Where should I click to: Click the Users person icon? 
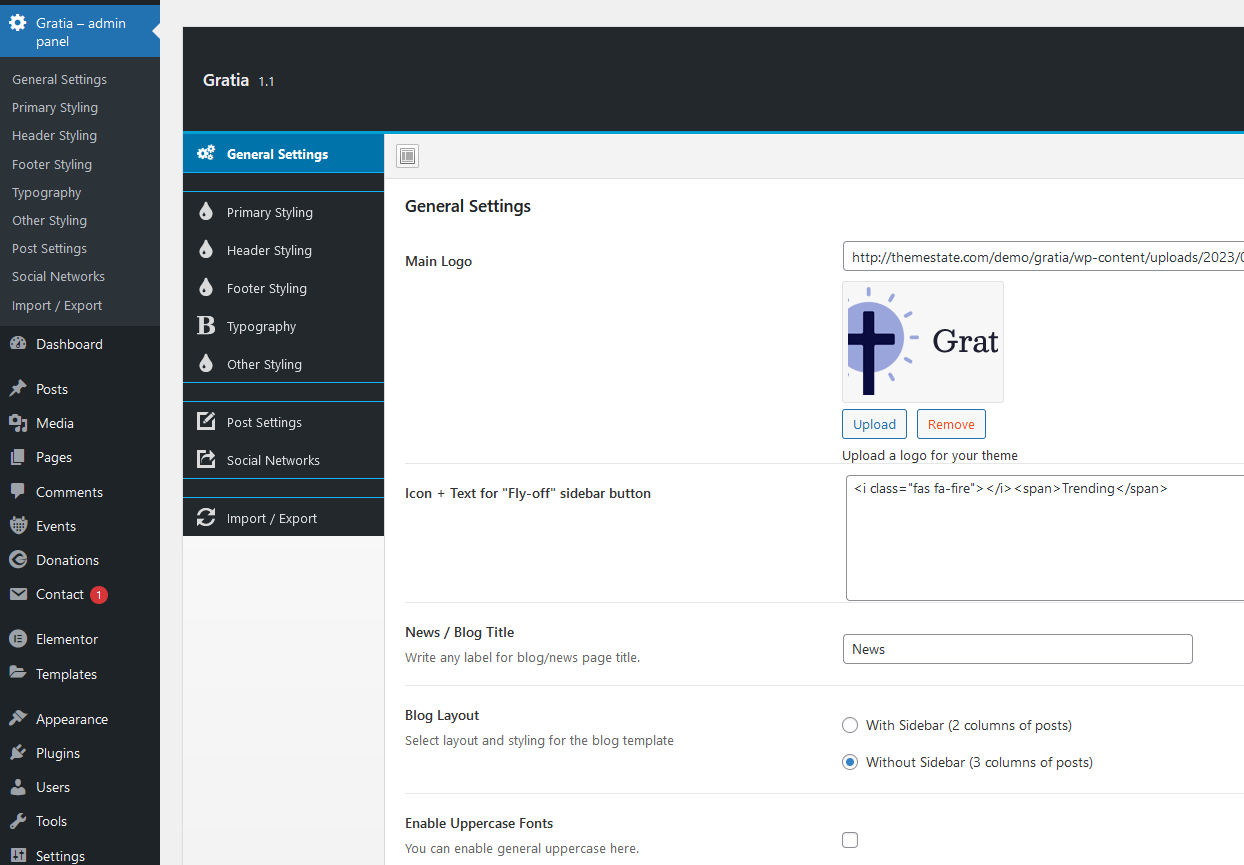pyautogui.click(x=18, y=787)
